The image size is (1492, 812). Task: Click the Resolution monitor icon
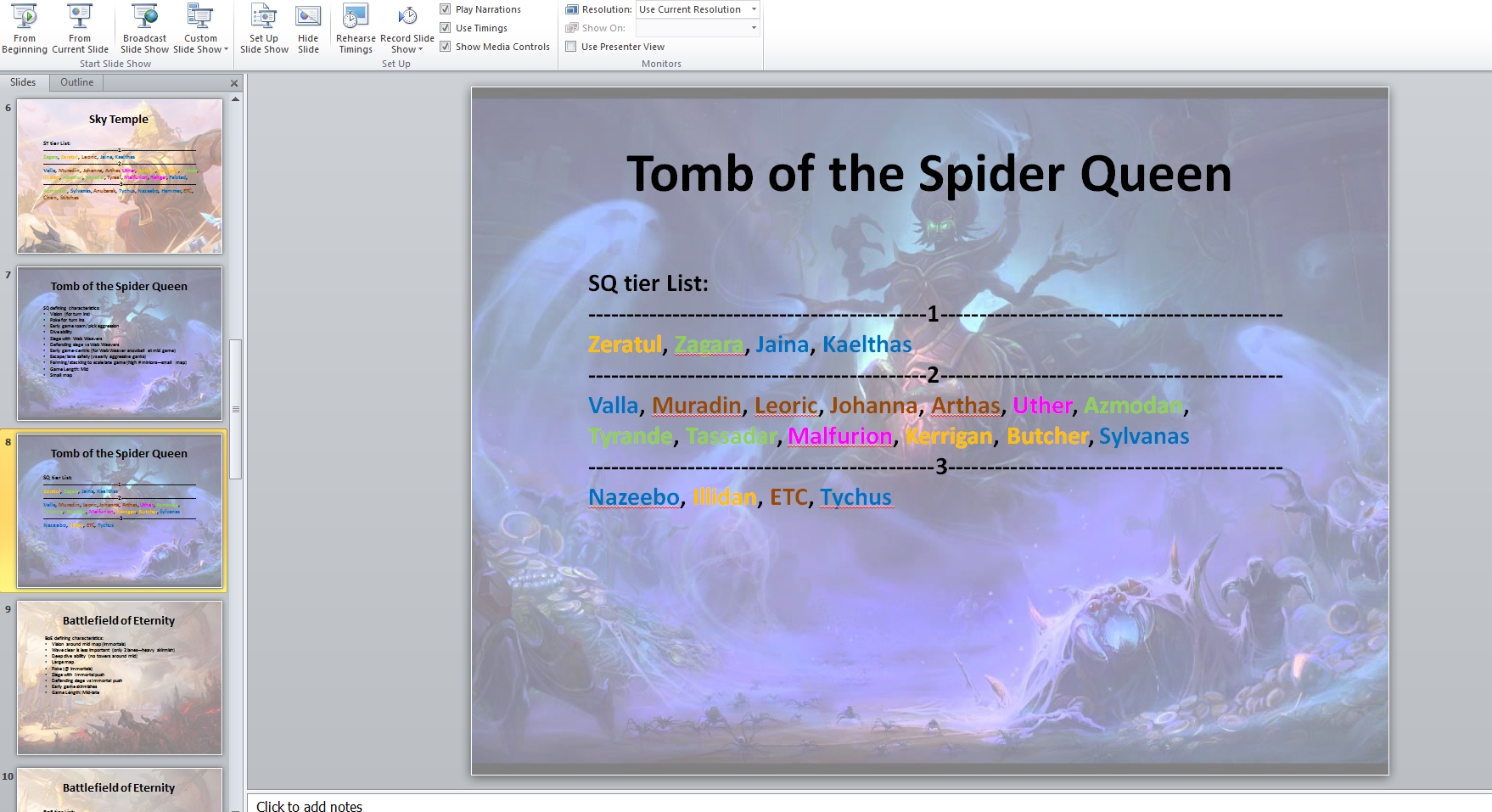(572, 9)
